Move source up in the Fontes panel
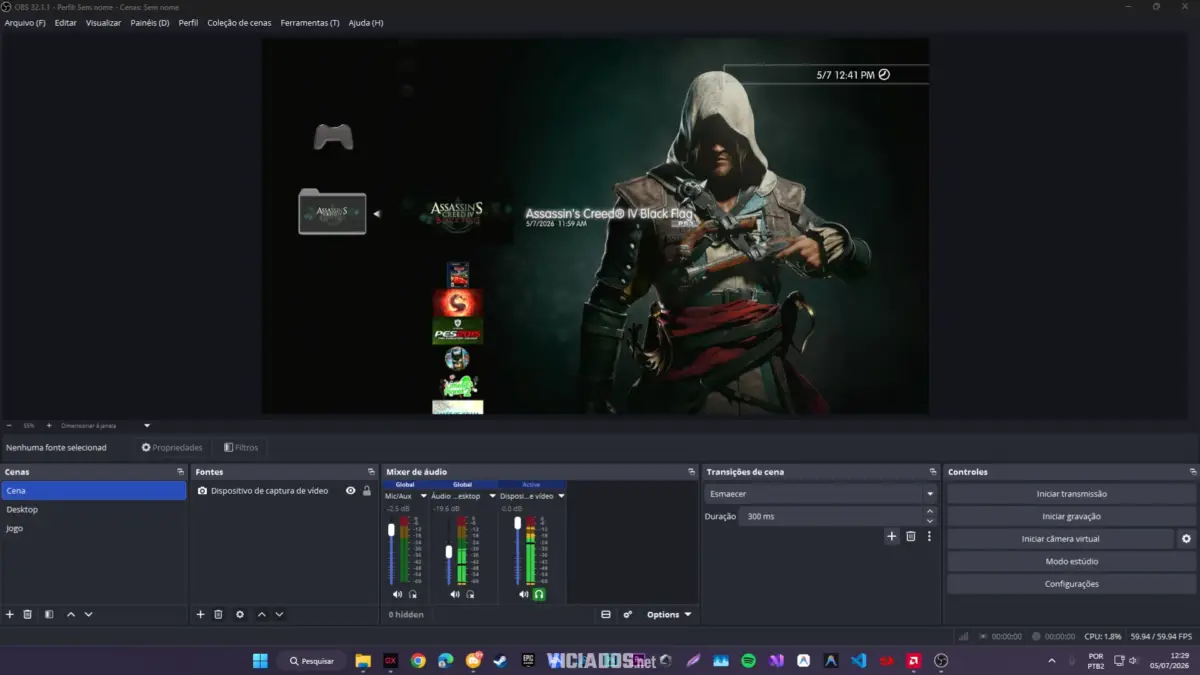This screenshot has width=1200, height=675. (262, 614)
